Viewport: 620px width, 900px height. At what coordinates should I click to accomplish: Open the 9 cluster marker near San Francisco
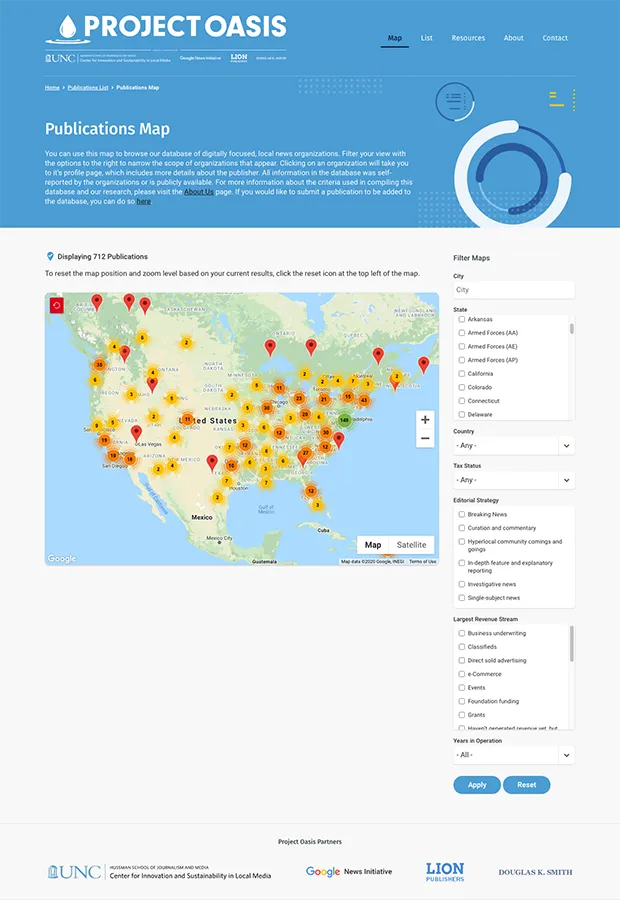coord(97,426)
